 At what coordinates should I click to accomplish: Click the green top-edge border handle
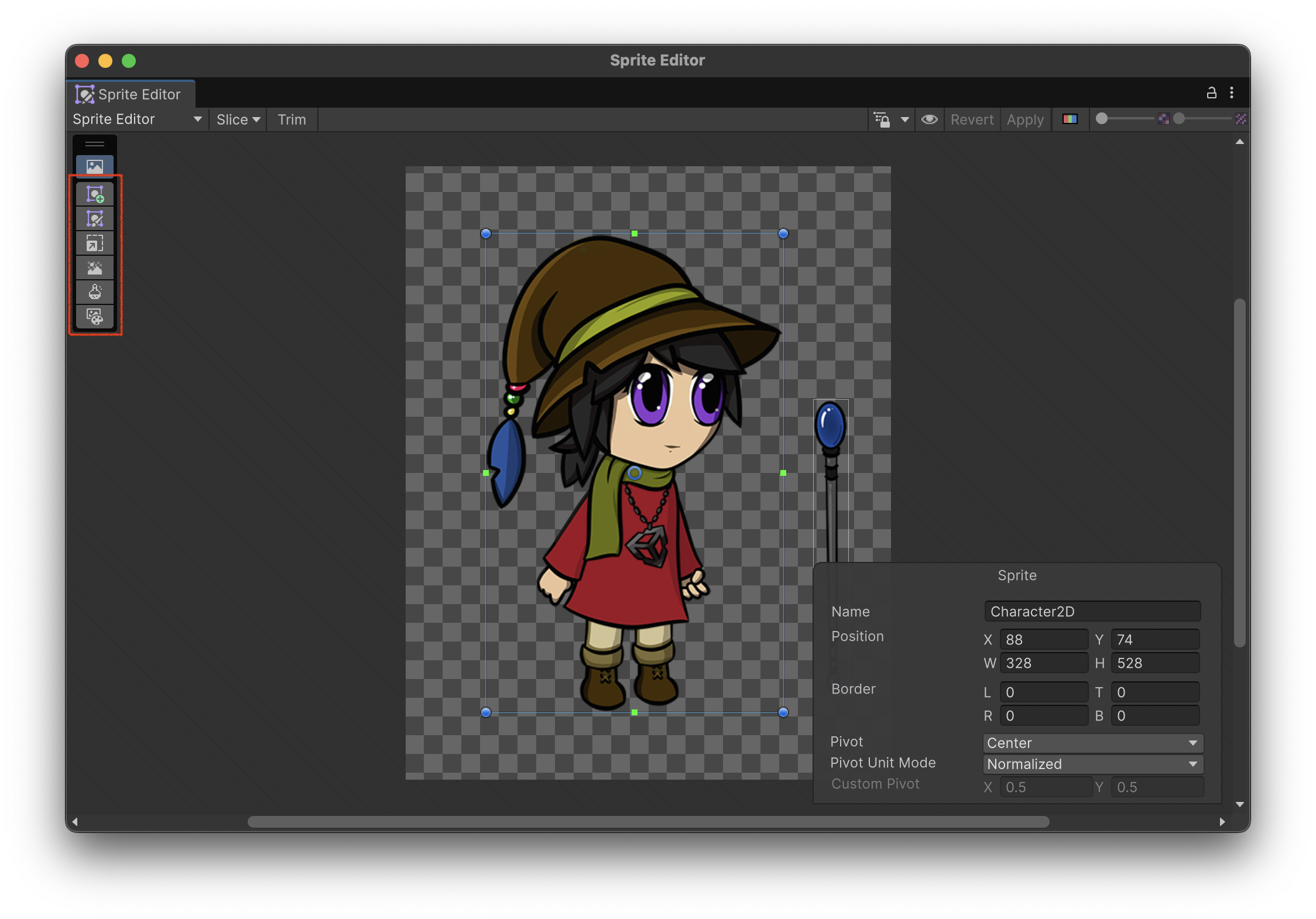635,234
